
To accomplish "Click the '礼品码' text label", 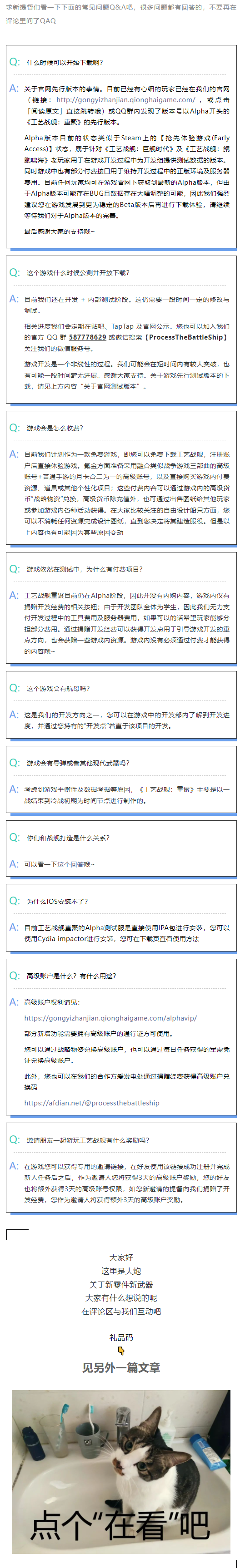I will point(121,1337).
